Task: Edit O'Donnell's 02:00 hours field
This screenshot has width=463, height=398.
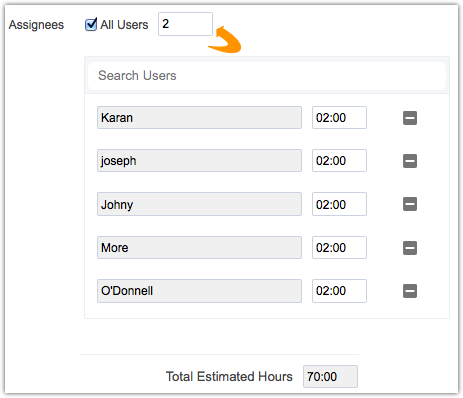Action: [x=339, y=291]
